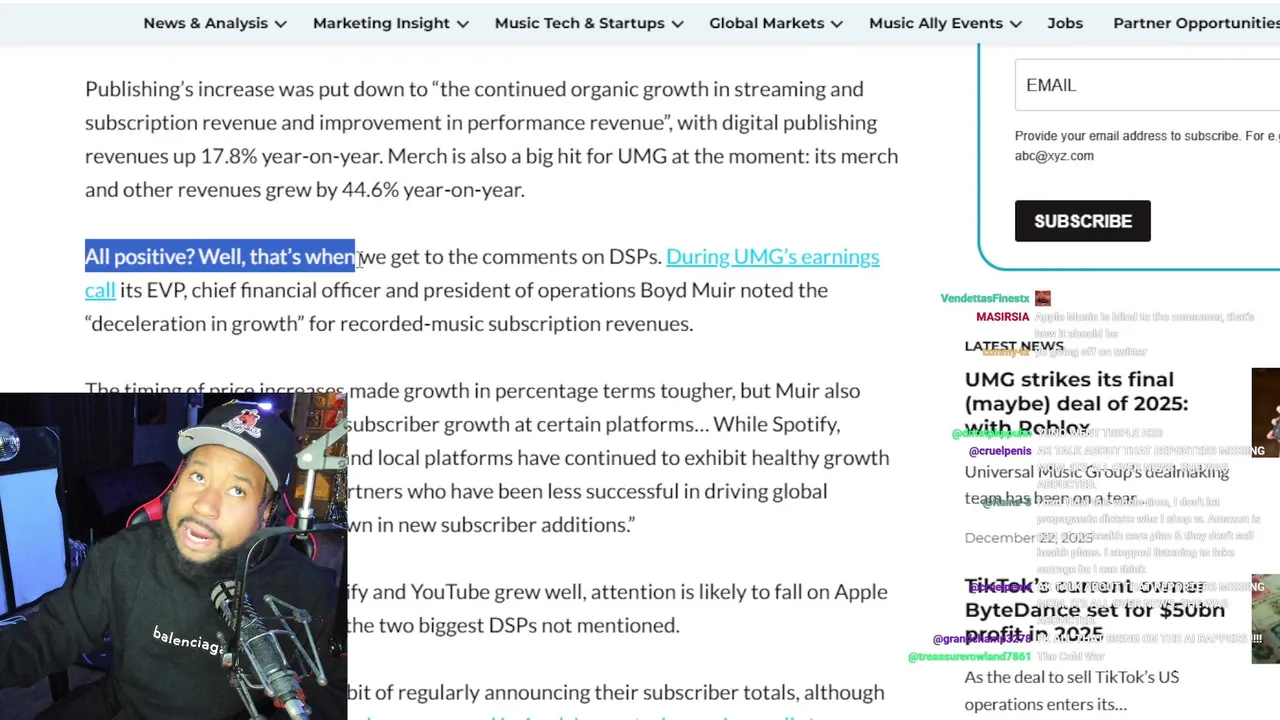Image resolution: width=1280 pixels, height=720 pixels.
Task: Expand the Music Tech & Startups chevron
Action: click(677, 24)
